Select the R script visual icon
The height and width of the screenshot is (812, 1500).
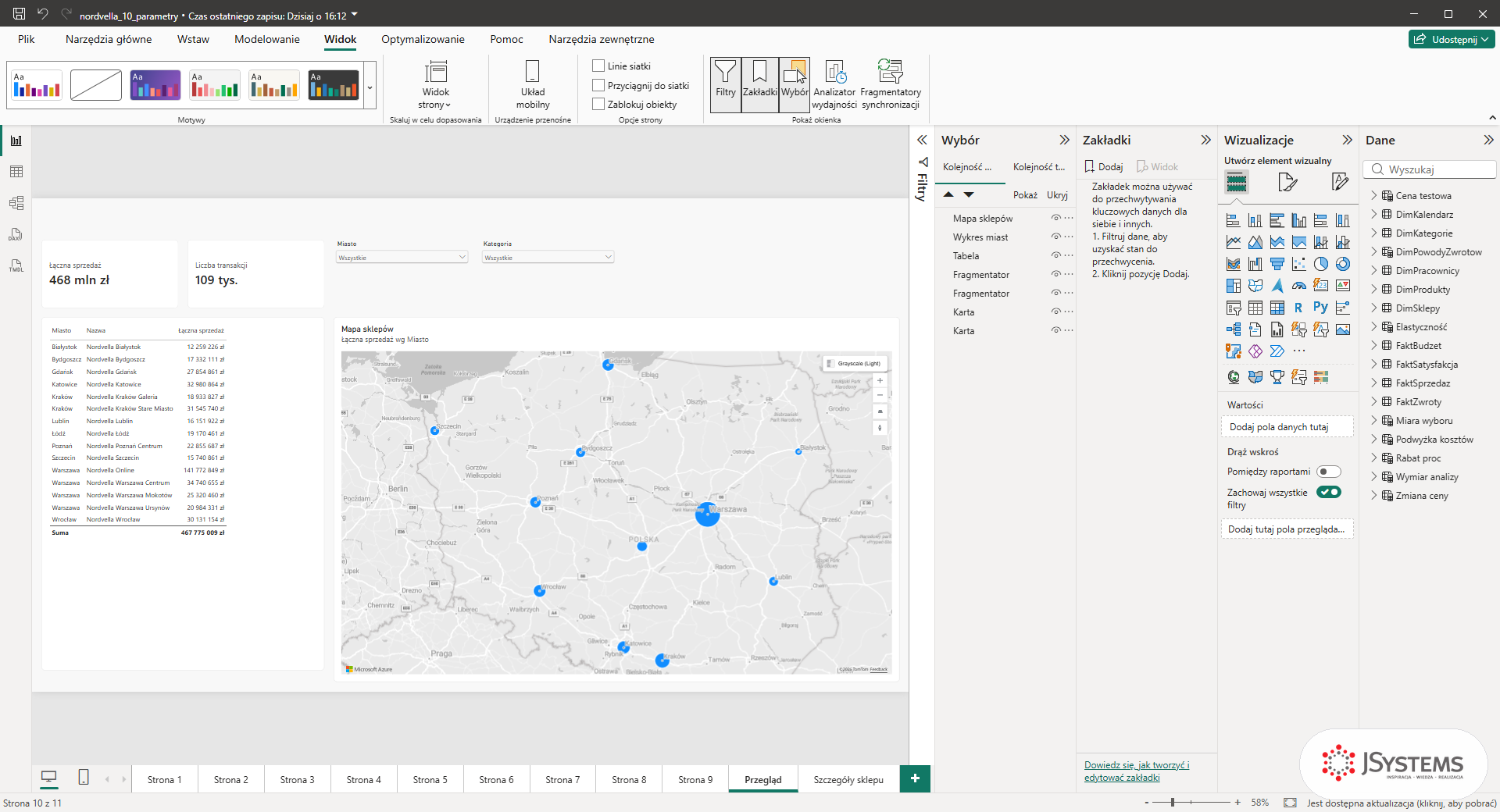pyautogui.click(x=1298, y=308)
